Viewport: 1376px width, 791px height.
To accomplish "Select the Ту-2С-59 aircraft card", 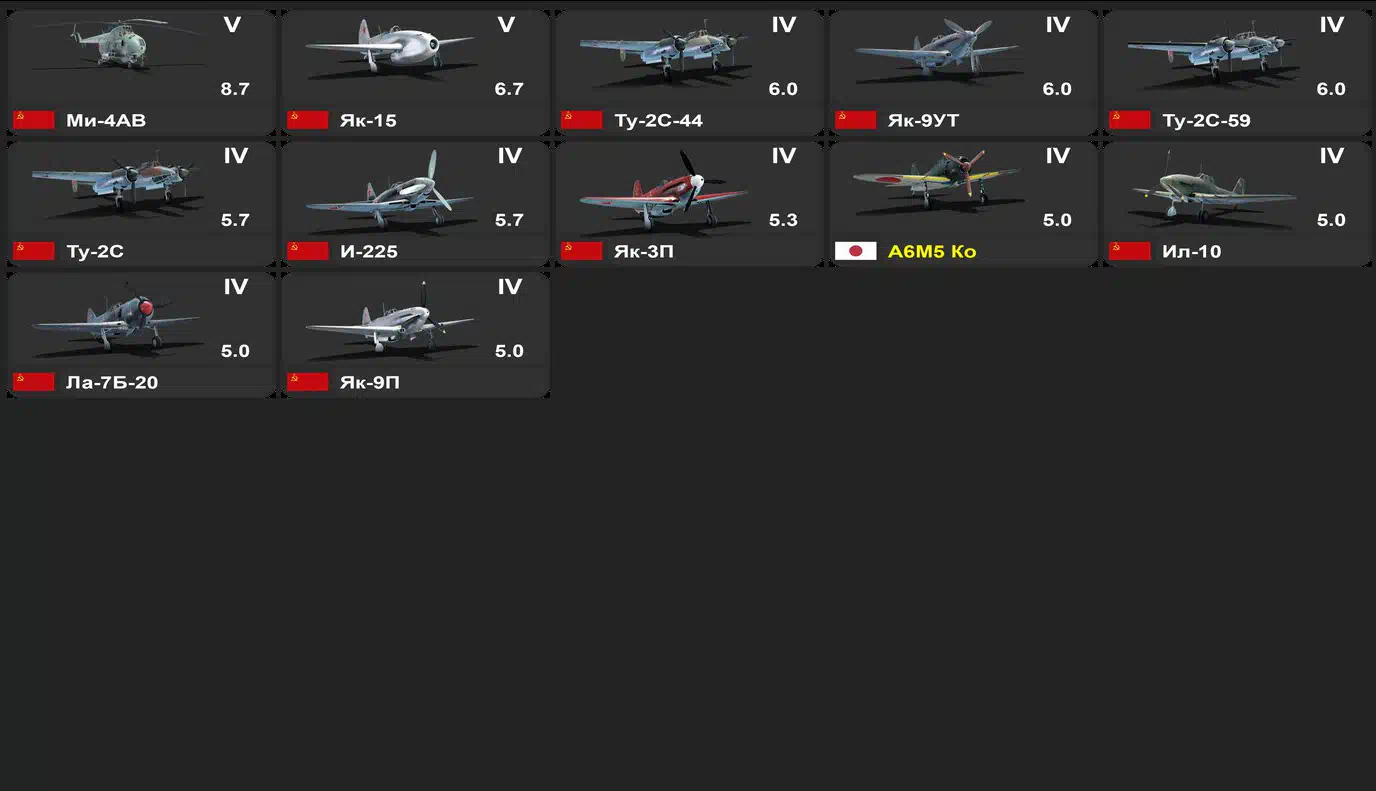I will pos(1237,73).
